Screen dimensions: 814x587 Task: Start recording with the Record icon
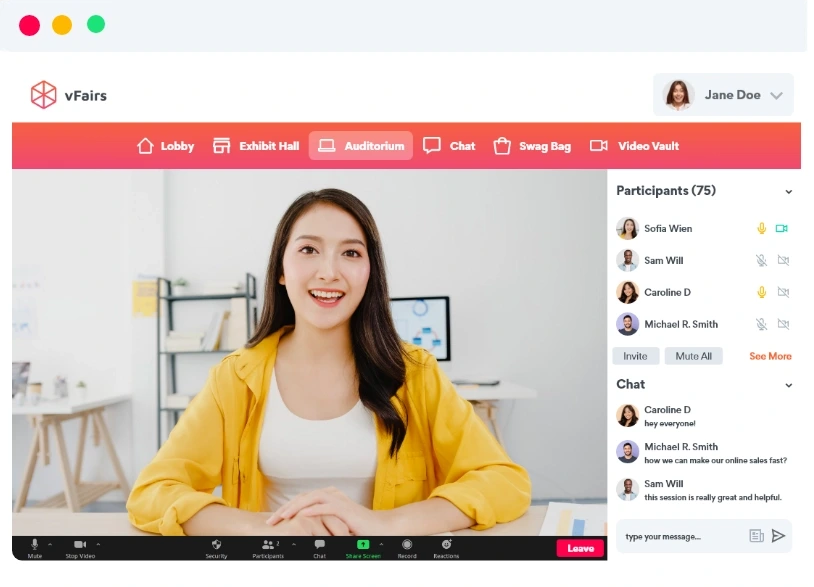406,545
